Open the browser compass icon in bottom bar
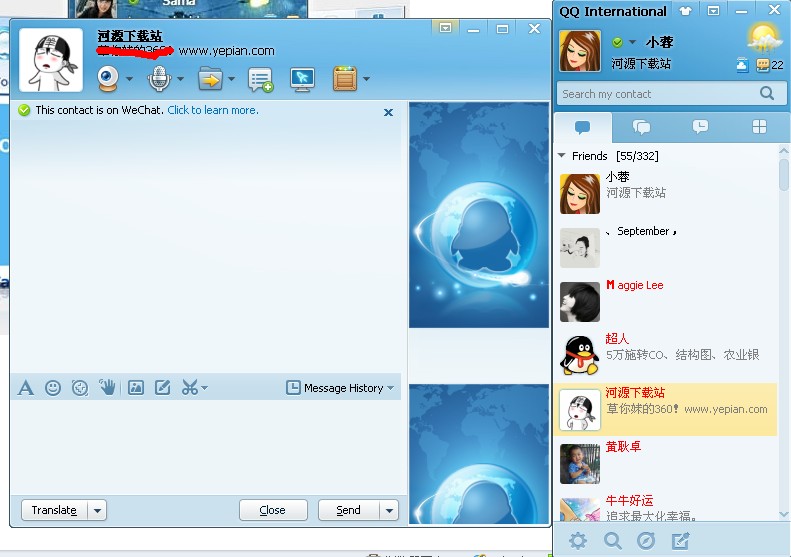791x557 pixels. [x=646, y=541]
